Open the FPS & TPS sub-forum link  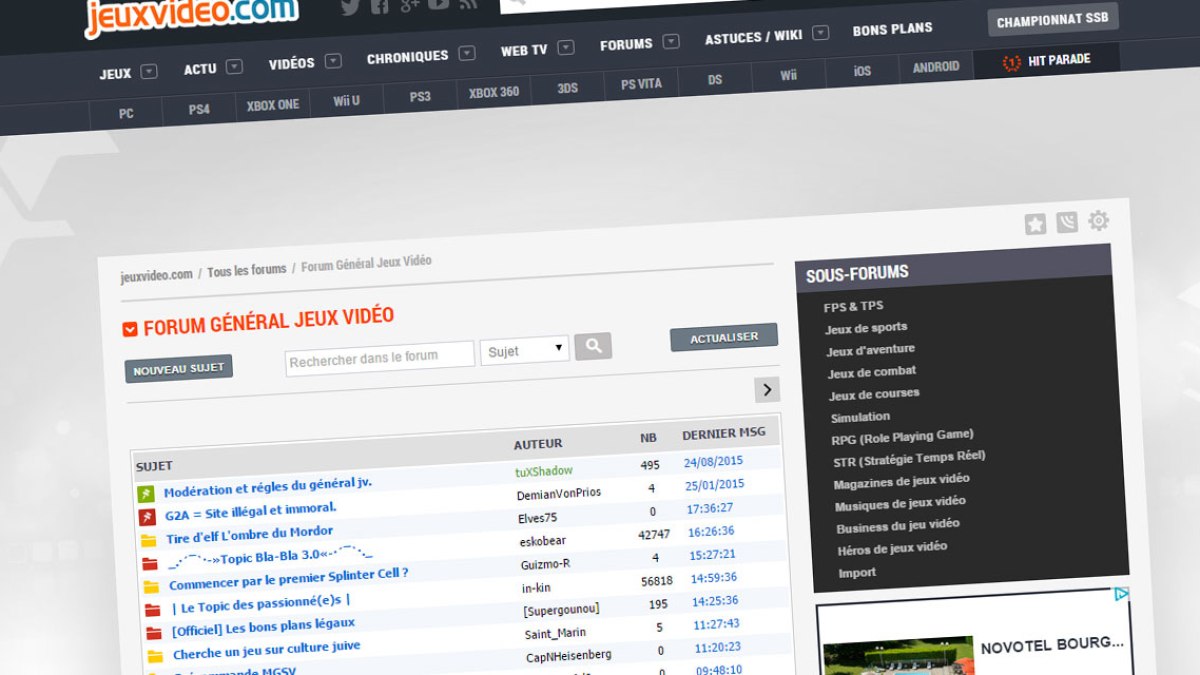(853, 306)
